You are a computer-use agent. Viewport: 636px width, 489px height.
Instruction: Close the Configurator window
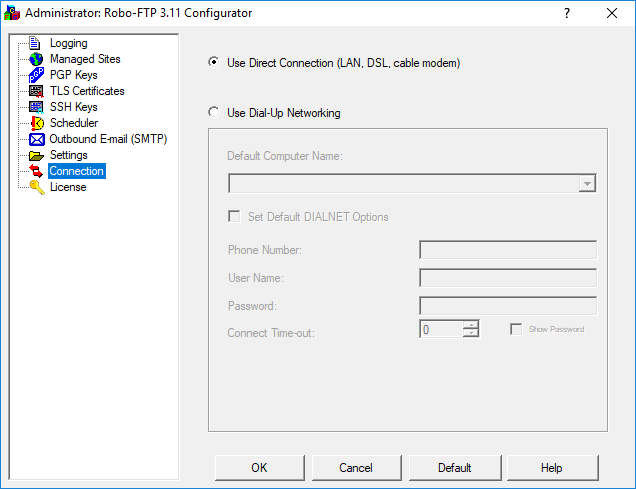(x=612, y=13)
